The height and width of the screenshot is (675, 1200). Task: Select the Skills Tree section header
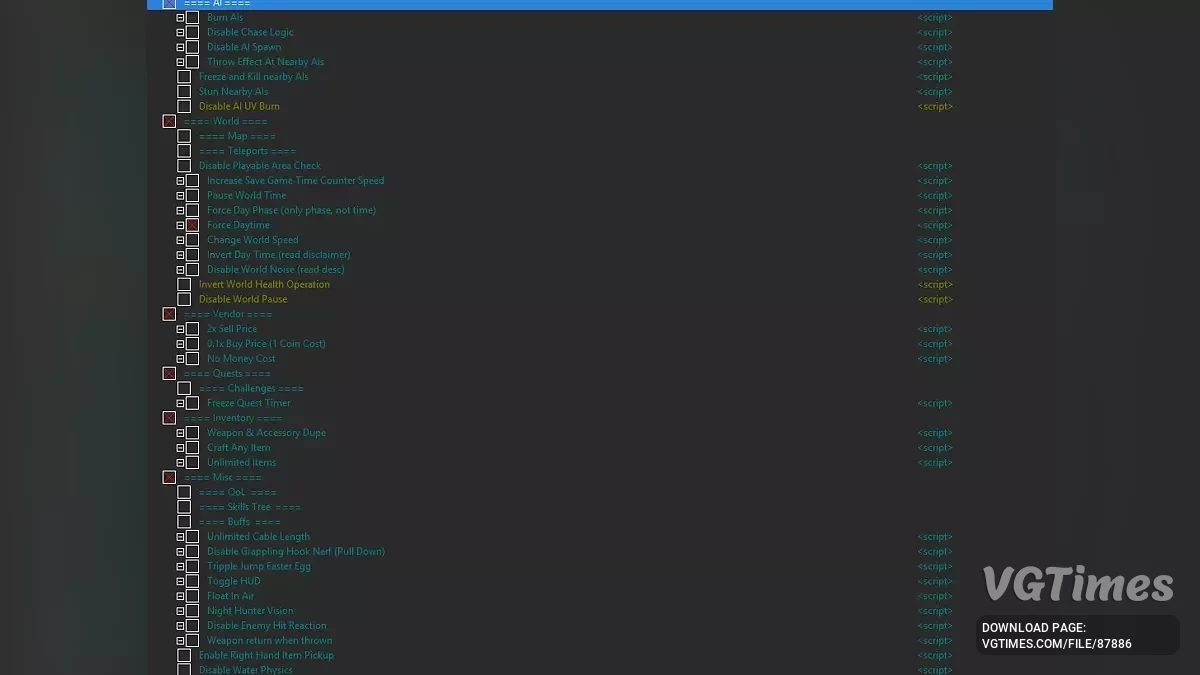click(249, 507)
